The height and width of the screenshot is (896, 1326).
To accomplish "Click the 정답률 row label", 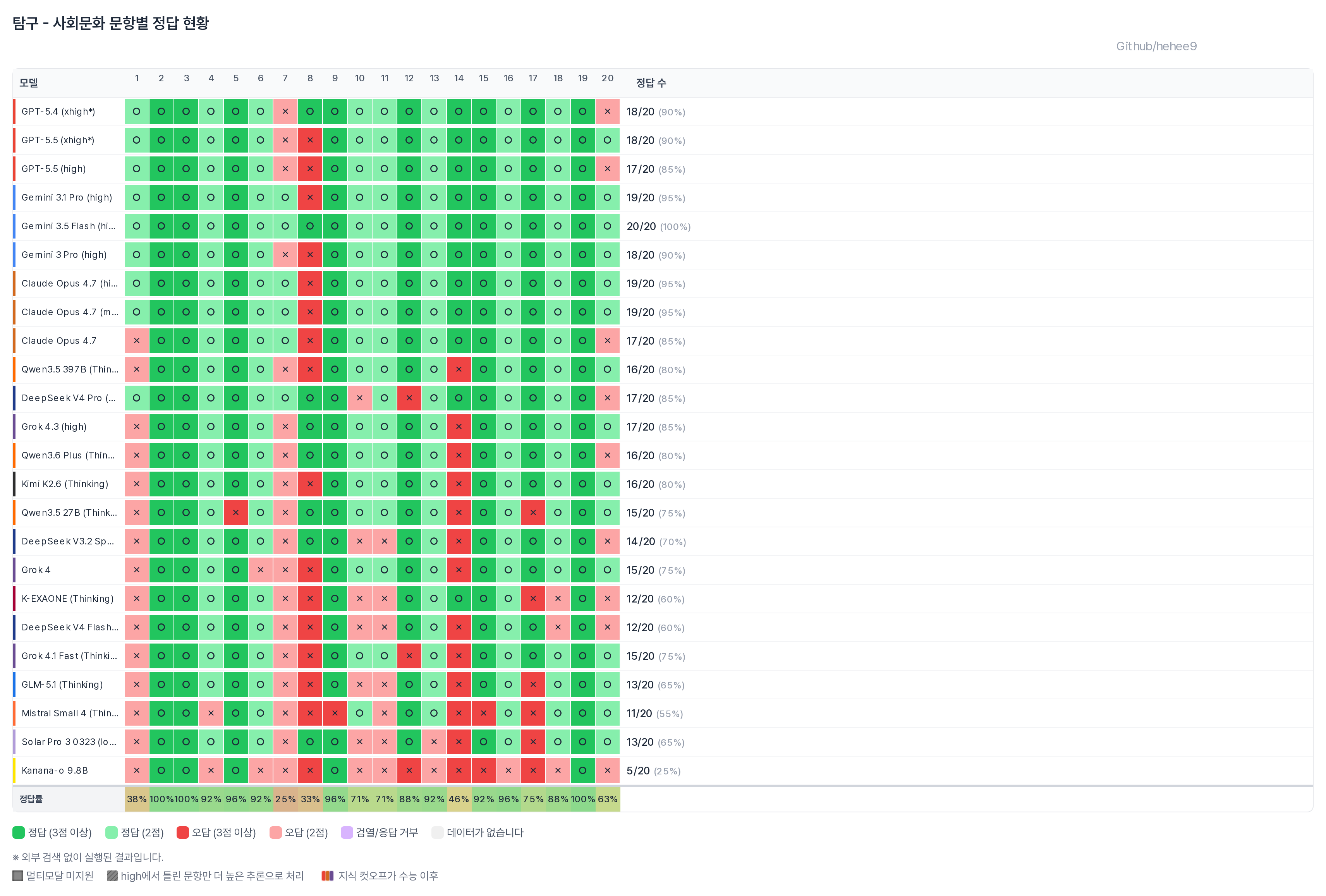I will coord(31,799).
